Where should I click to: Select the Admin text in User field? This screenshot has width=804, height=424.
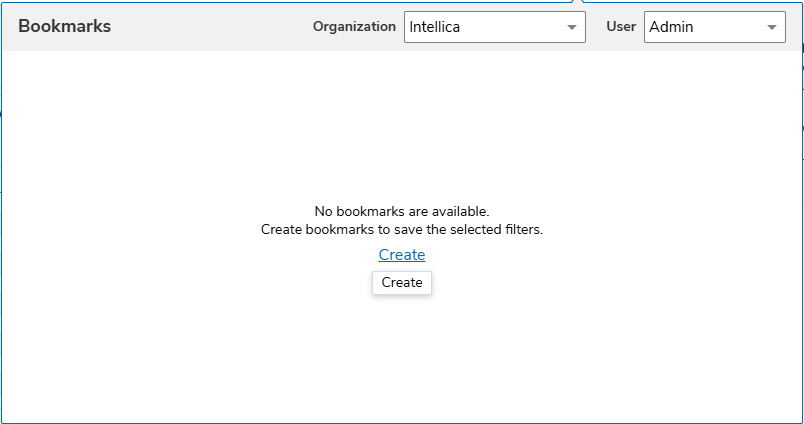point(671,27)
